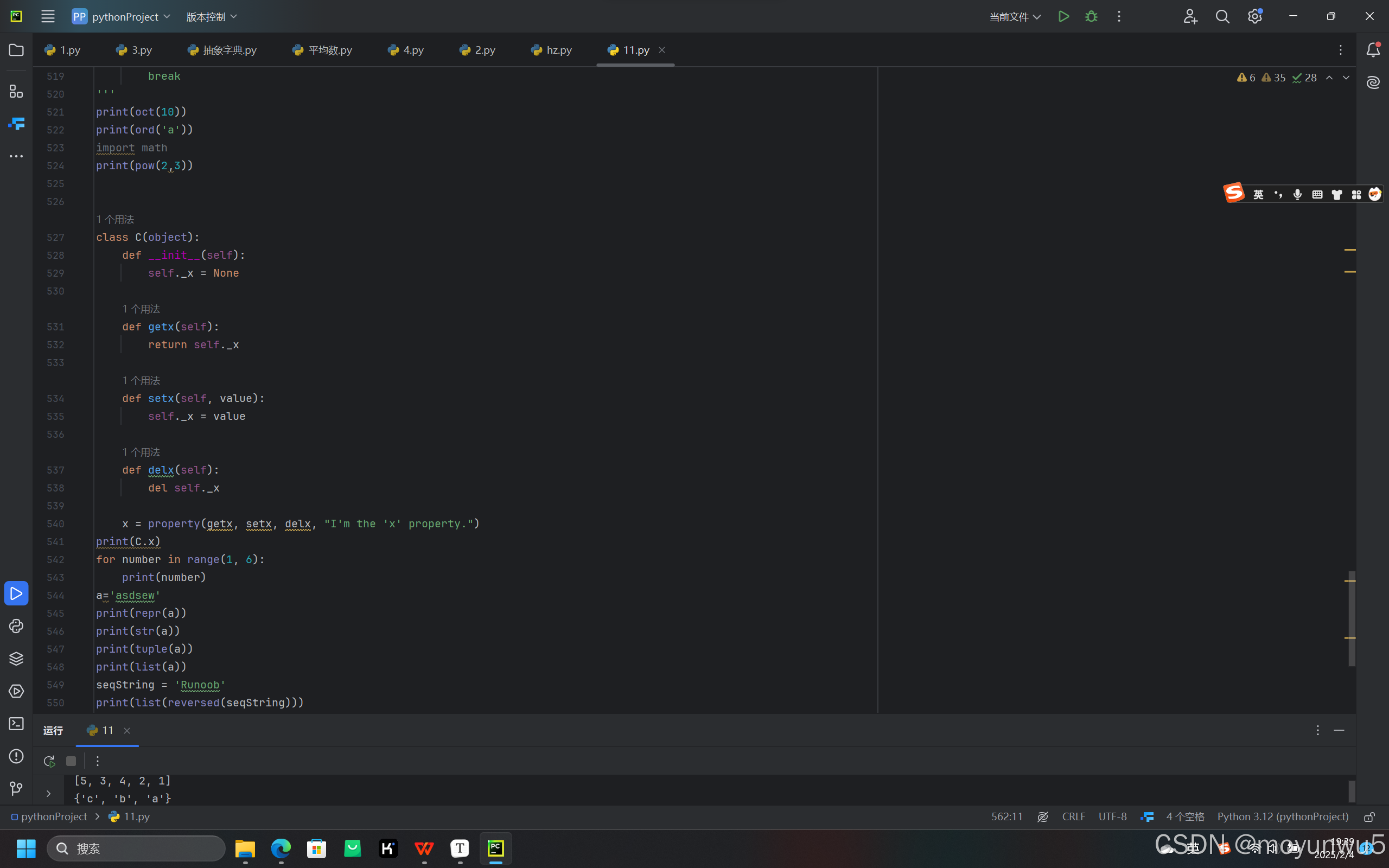Open the Problems tool window
Screen dimensions: 1389x868
point(16,756)
